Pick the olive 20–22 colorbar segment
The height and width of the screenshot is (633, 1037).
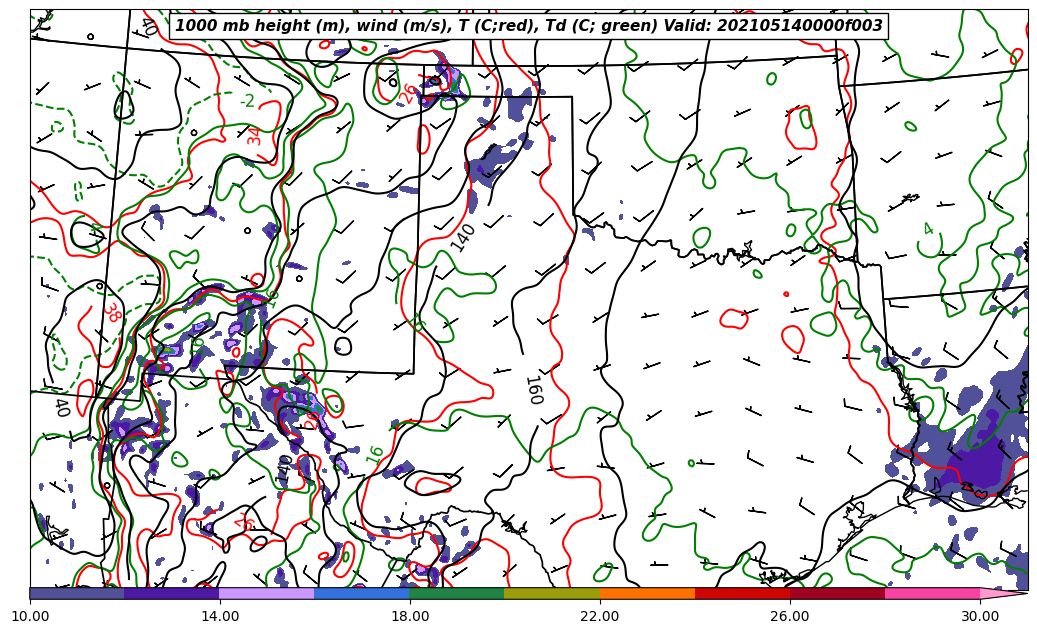coord(552,593)
